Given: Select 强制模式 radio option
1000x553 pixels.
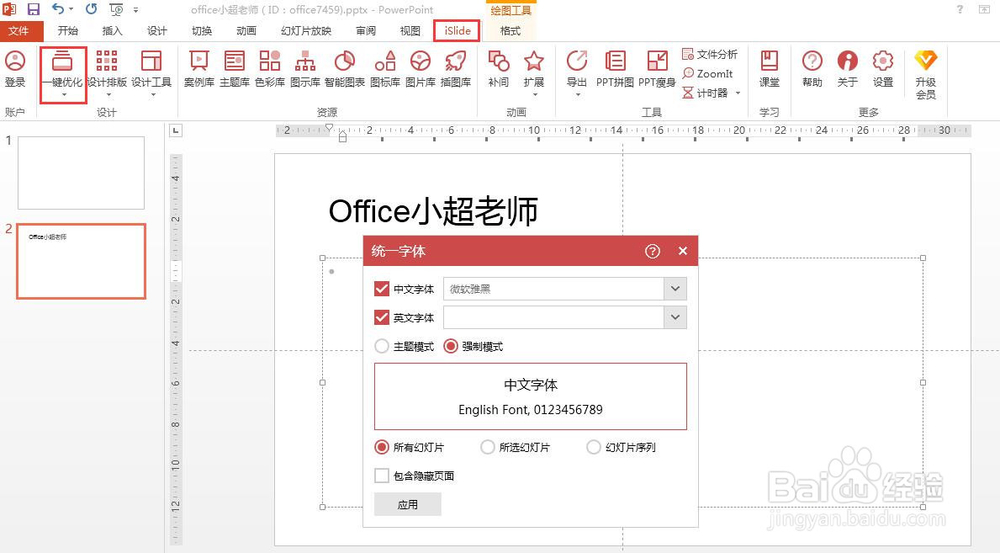Looking at the screenshot, I should [x=451, y=346].
